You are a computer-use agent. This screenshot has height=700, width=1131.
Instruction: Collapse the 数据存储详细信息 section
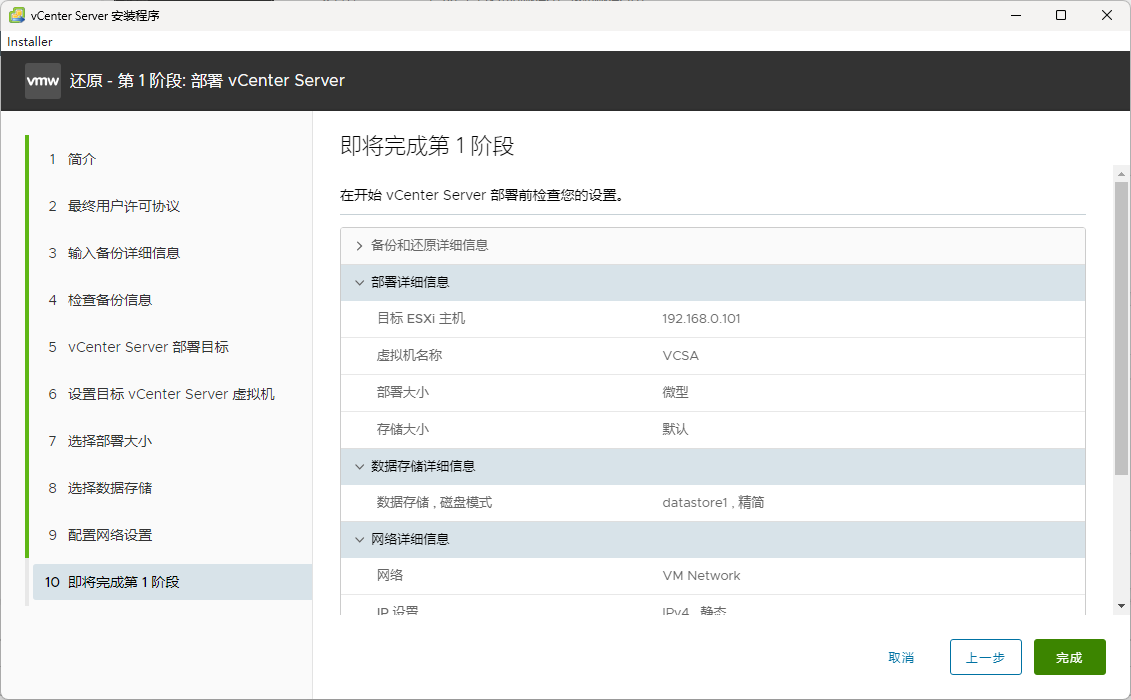coord(360,466)
